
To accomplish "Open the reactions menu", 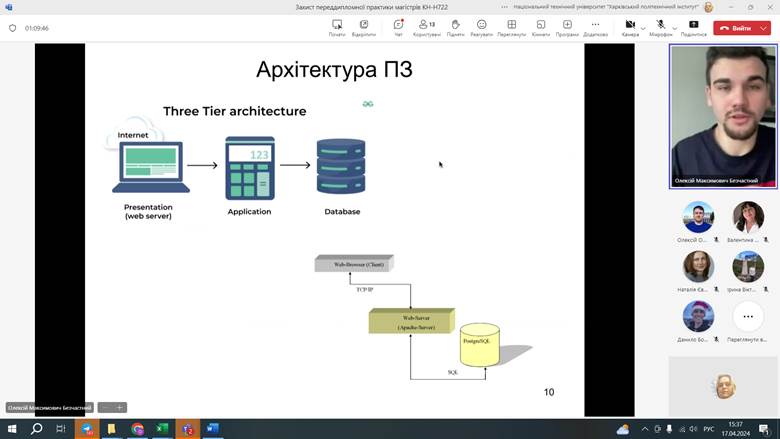I will (482, 27).
